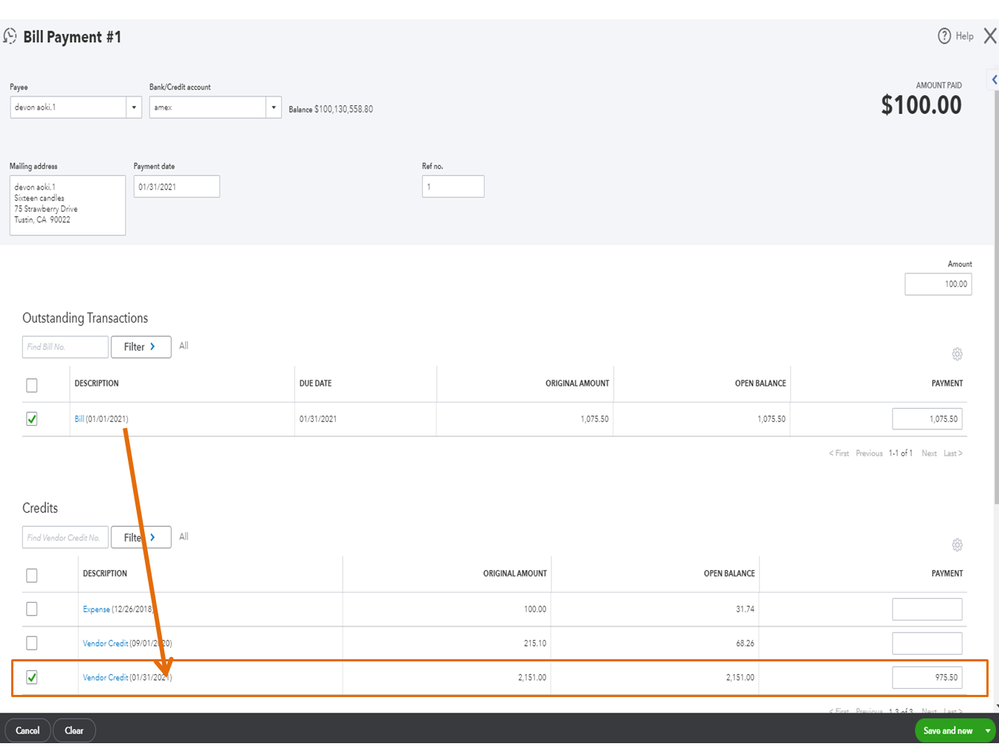Viewport: 999px width, 749px height.
Task: Click payment field for Vendor Credit 215.10
Action: pos(927,643)
